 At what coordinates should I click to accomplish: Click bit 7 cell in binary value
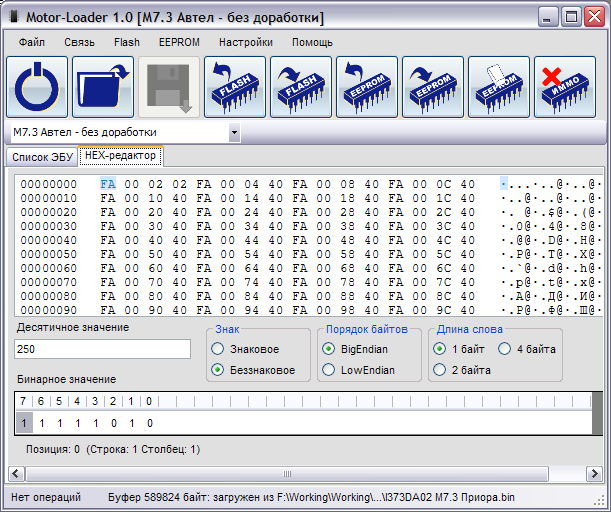[x=24, y=423]
